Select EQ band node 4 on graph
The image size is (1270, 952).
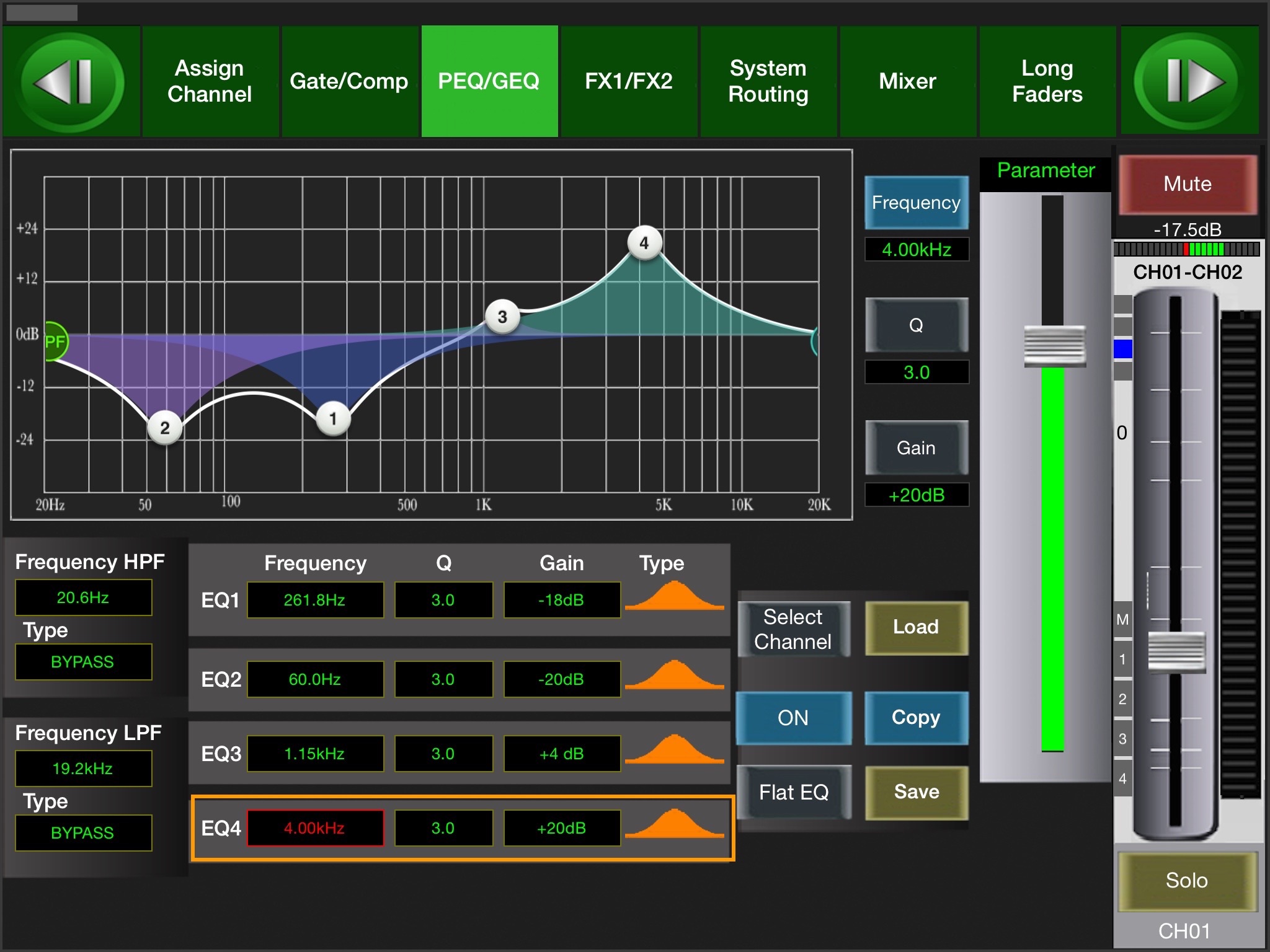click(x=644, y=243)
